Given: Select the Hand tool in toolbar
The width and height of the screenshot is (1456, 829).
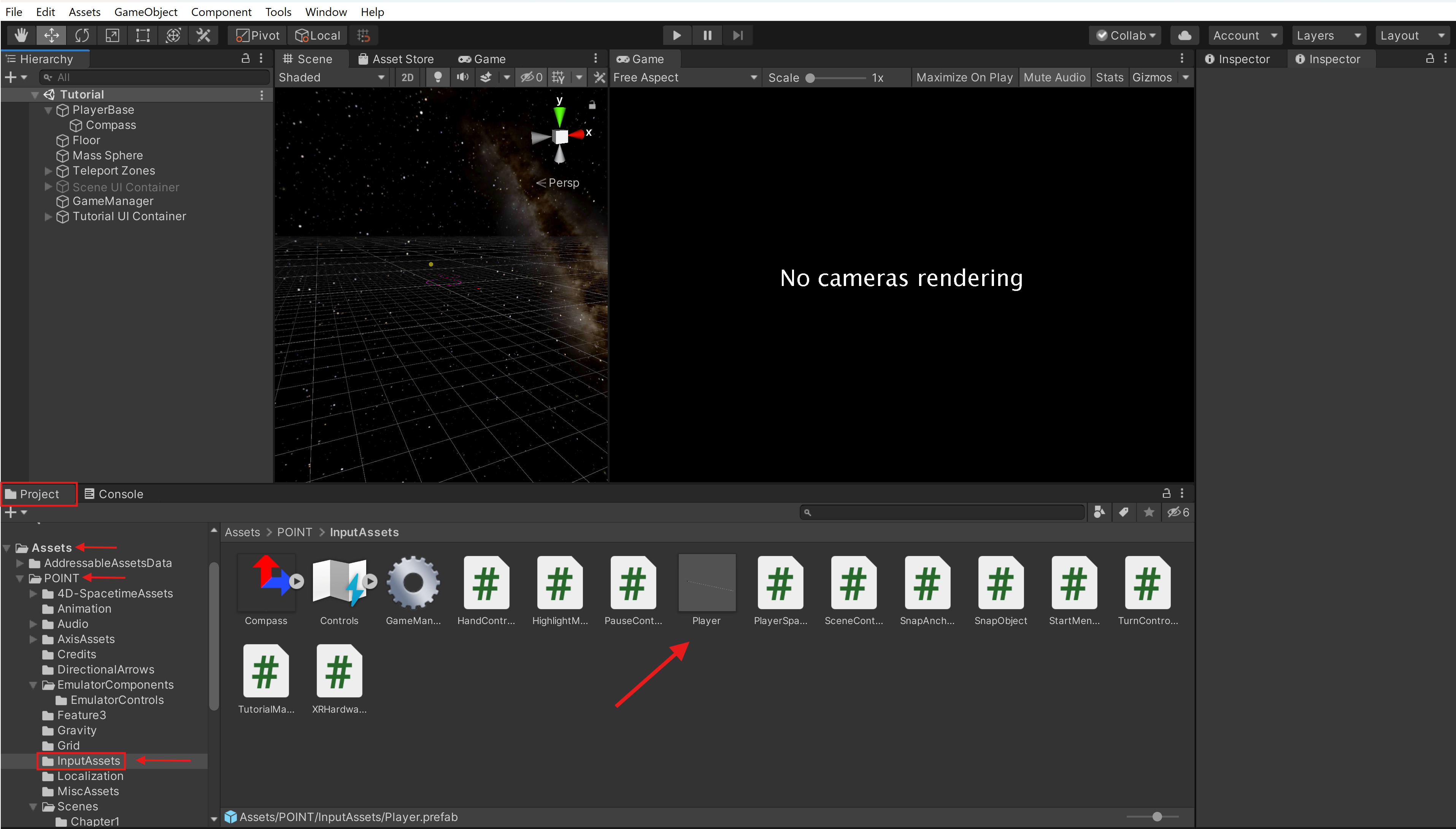Looking at the screenshot, I should point(21,35).
